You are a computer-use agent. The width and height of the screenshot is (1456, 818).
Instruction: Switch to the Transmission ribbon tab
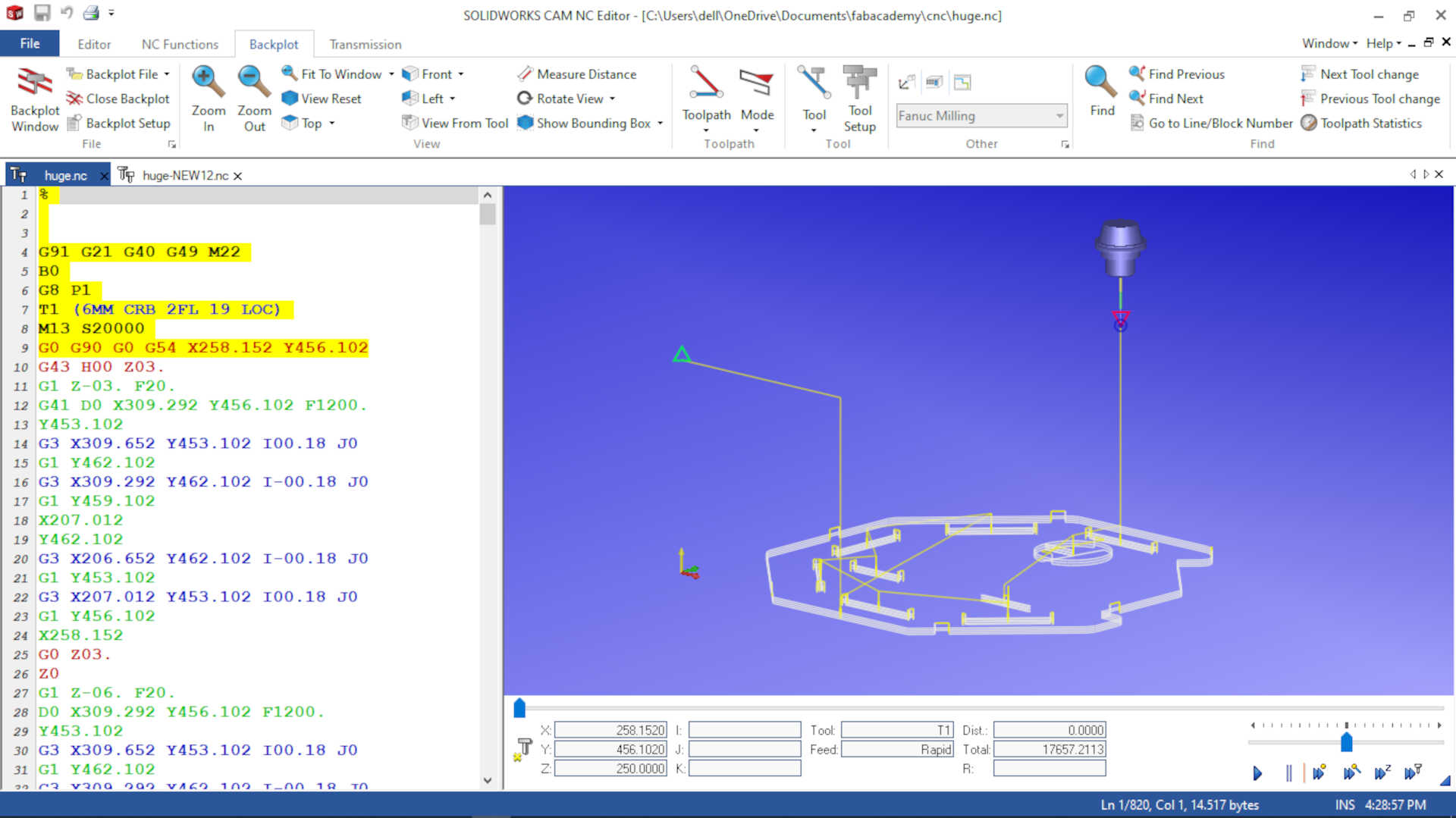click(x=365, y=44)
